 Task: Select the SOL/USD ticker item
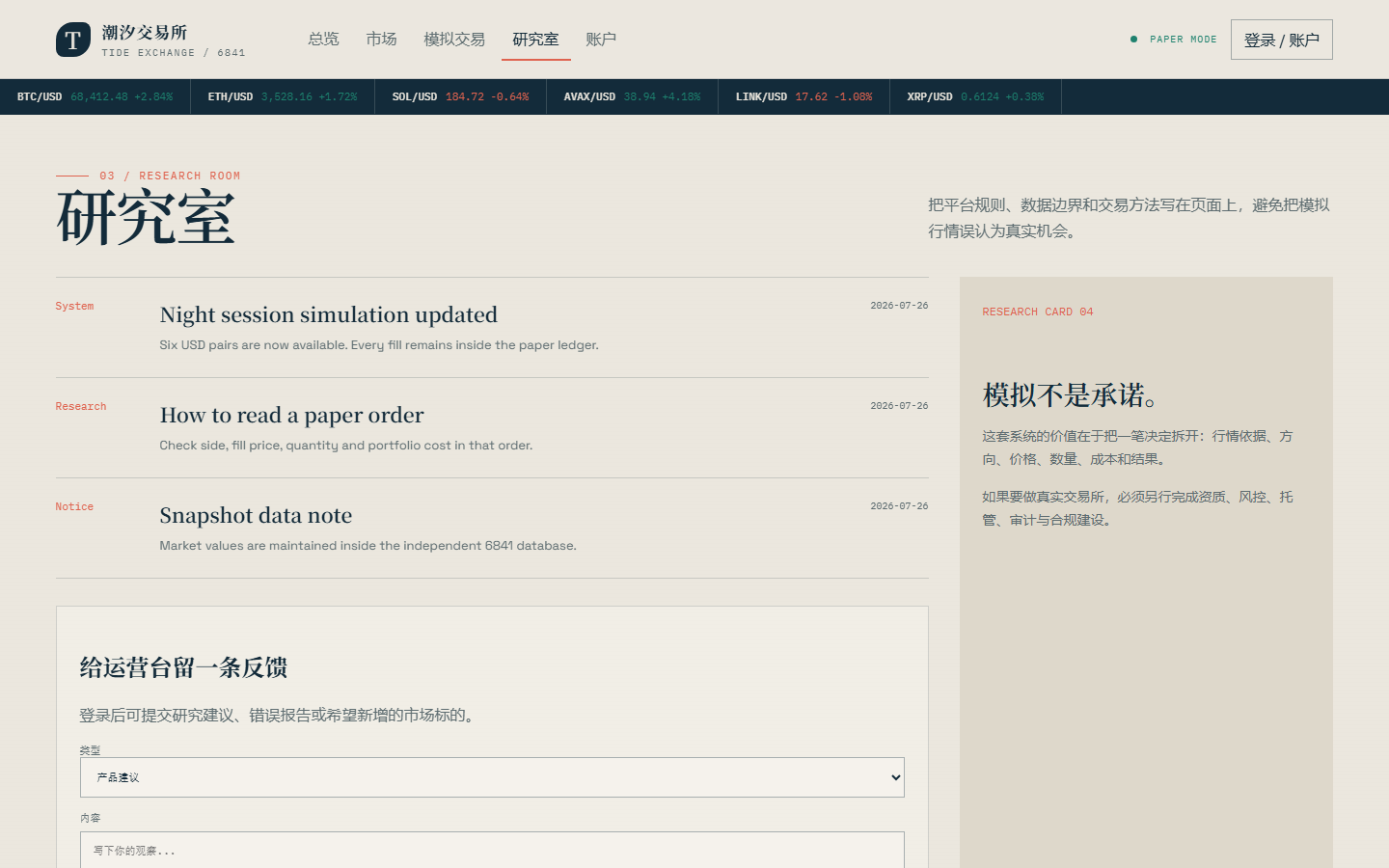[461, 96]
